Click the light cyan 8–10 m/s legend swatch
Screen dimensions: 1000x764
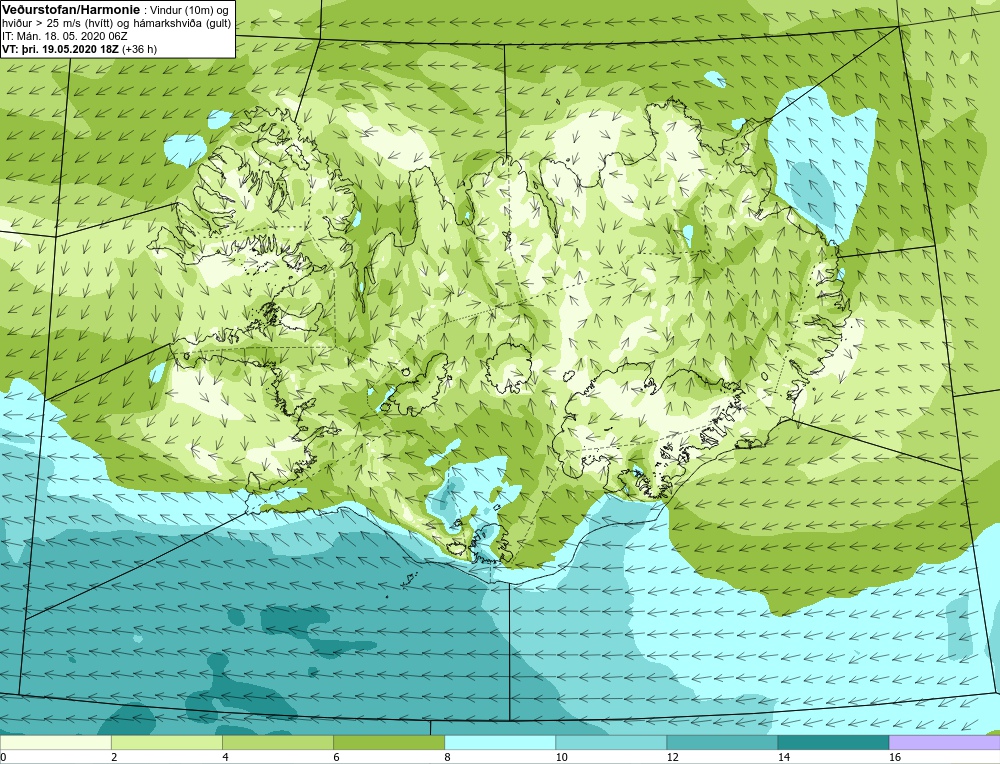point(500,742)
